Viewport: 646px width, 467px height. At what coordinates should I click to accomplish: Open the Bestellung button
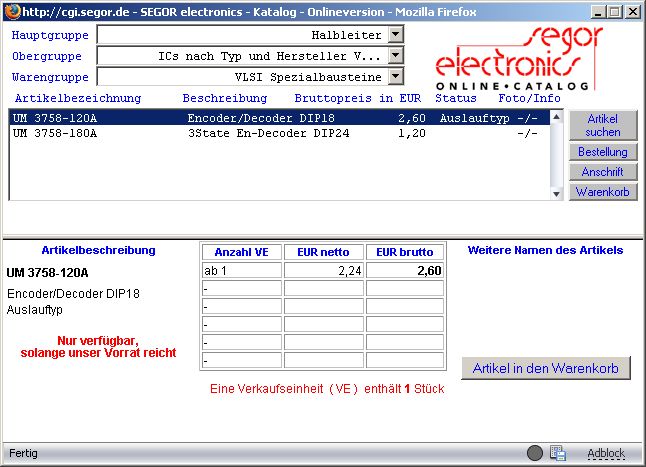(603, 152)
